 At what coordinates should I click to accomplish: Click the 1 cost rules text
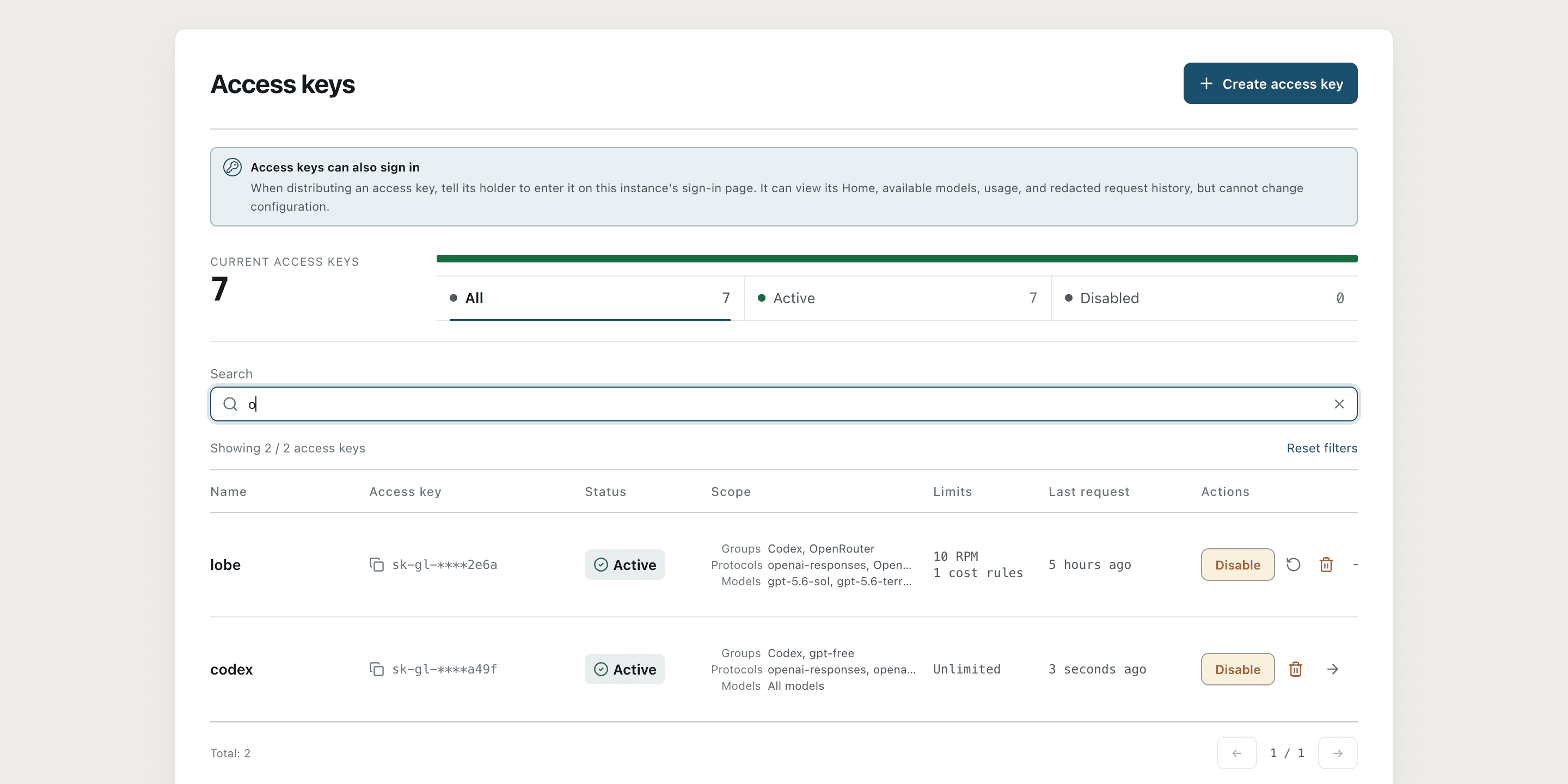coord(978,573)
